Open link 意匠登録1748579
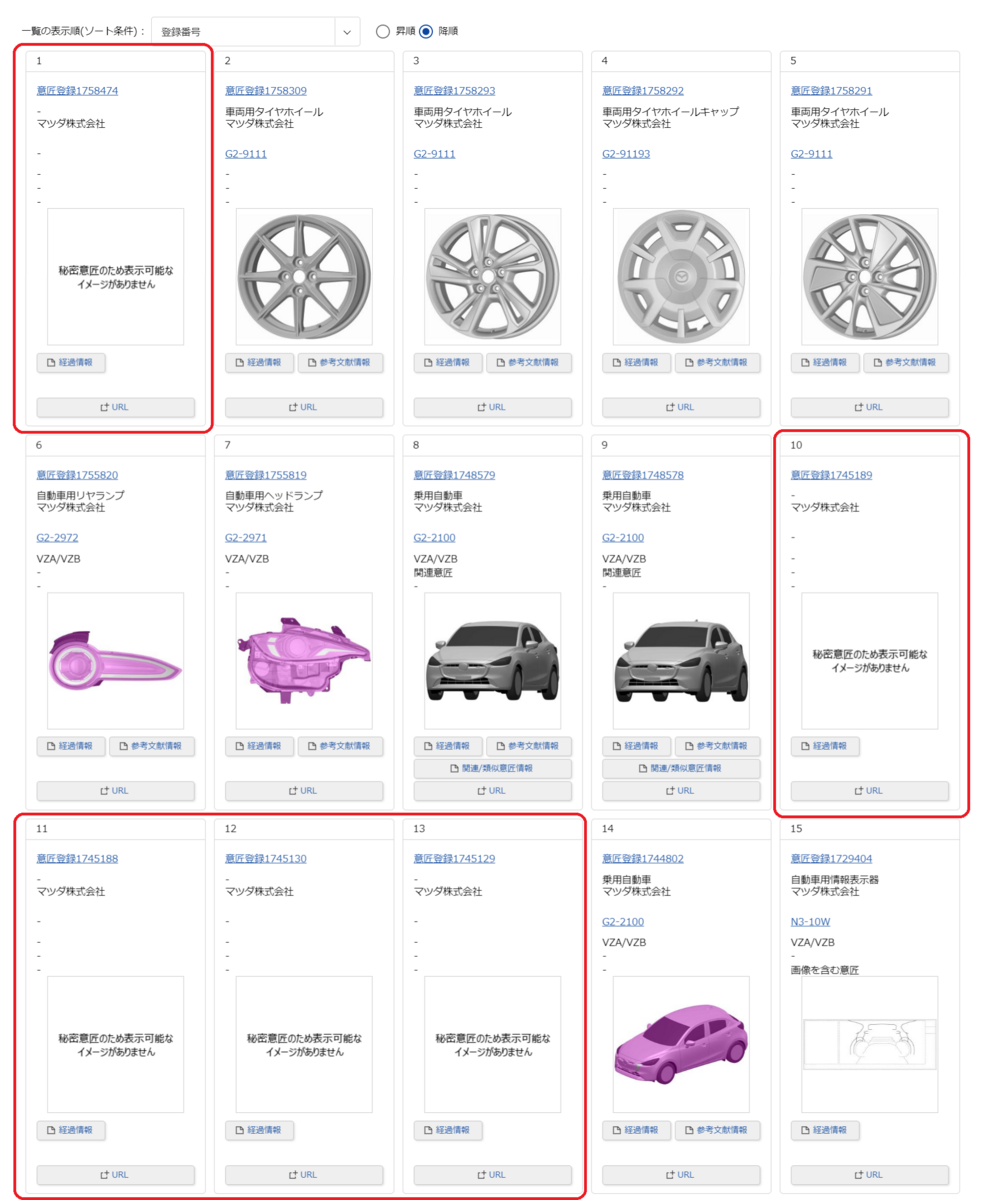This screenshot has width=988, height=1200. pyautogui.click(x=454, y=475)
